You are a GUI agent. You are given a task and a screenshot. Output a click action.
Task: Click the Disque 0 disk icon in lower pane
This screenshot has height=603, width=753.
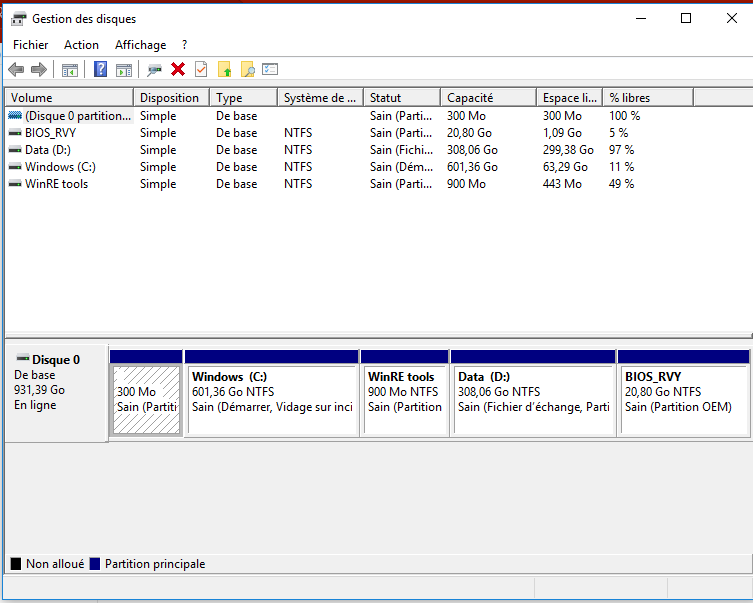[x=23, y=358]
